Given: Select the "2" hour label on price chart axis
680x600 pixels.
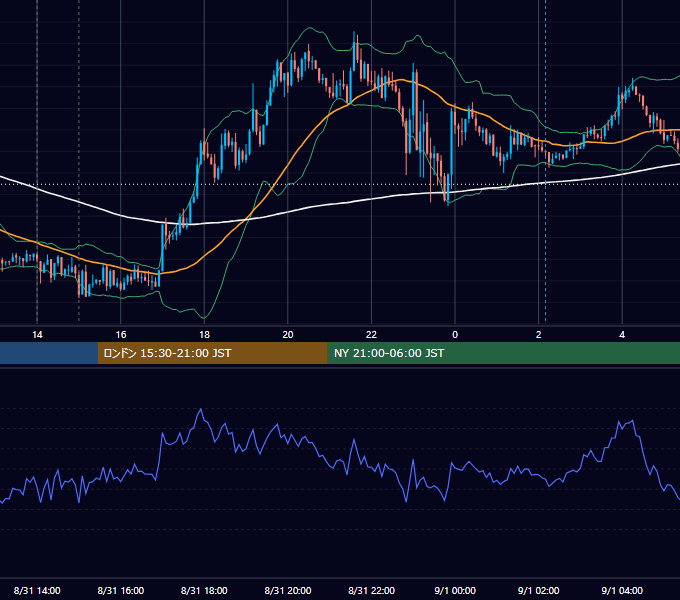Looking at the screenshot, I should [x=539, y=335].
